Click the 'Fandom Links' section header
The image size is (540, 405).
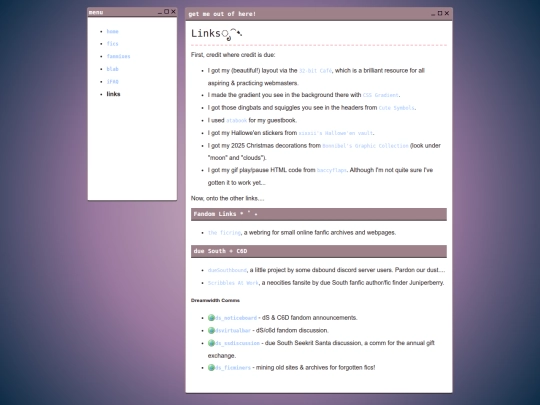click(x=319, y=214)
